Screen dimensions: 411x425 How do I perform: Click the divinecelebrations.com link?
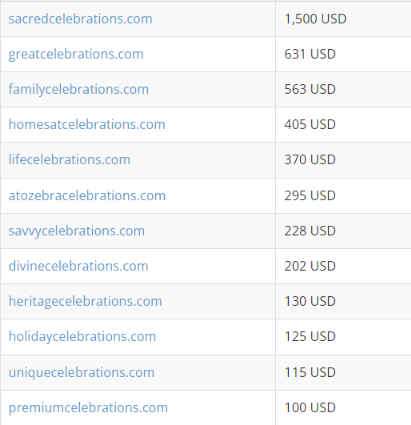pyautogui.click(x=78, y=266)
